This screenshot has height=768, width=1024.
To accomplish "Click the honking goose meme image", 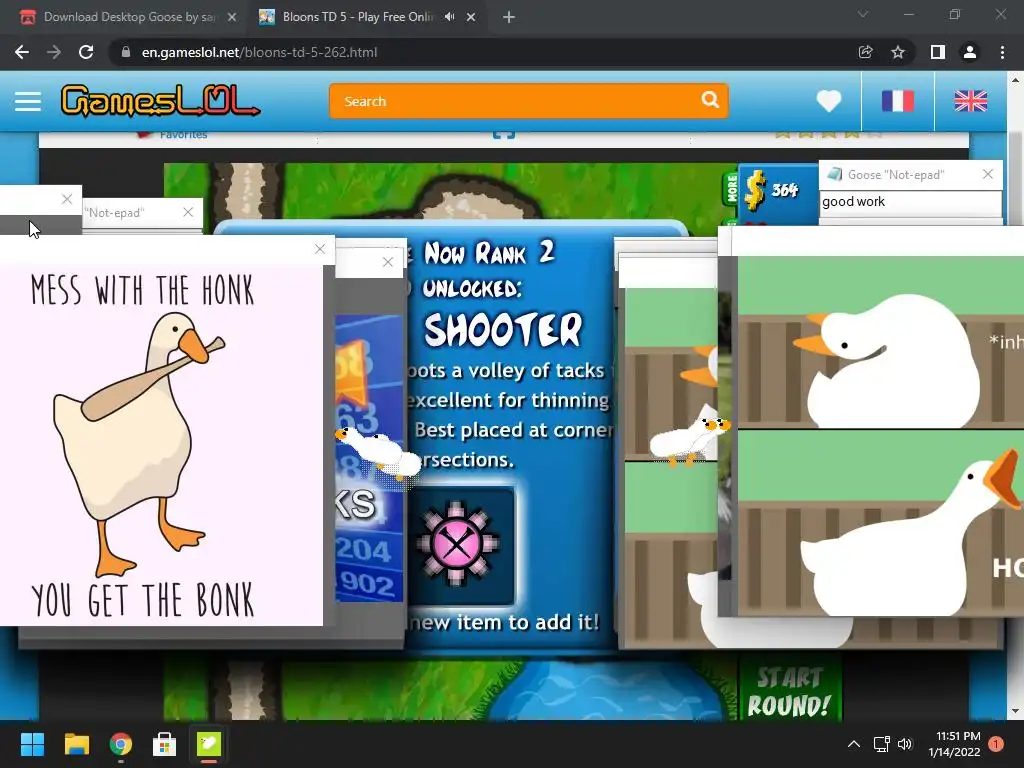I will click(x=880, y=436).
